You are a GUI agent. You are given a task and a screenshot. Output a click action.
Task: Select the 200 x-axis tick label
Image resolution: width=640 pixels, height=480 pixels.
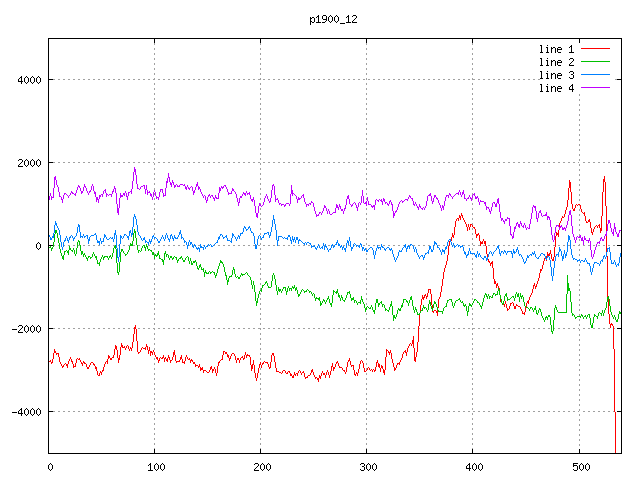[x=261, y=466]
